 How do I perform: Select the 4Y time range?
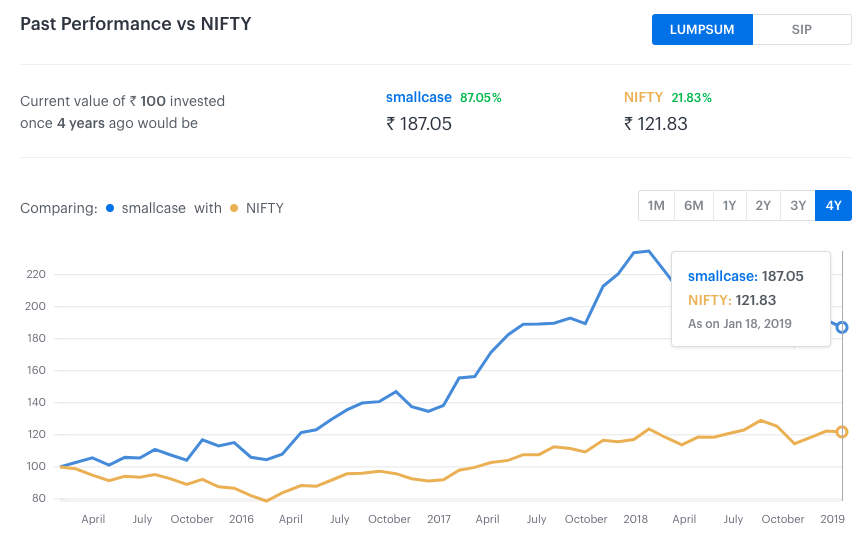833,205
